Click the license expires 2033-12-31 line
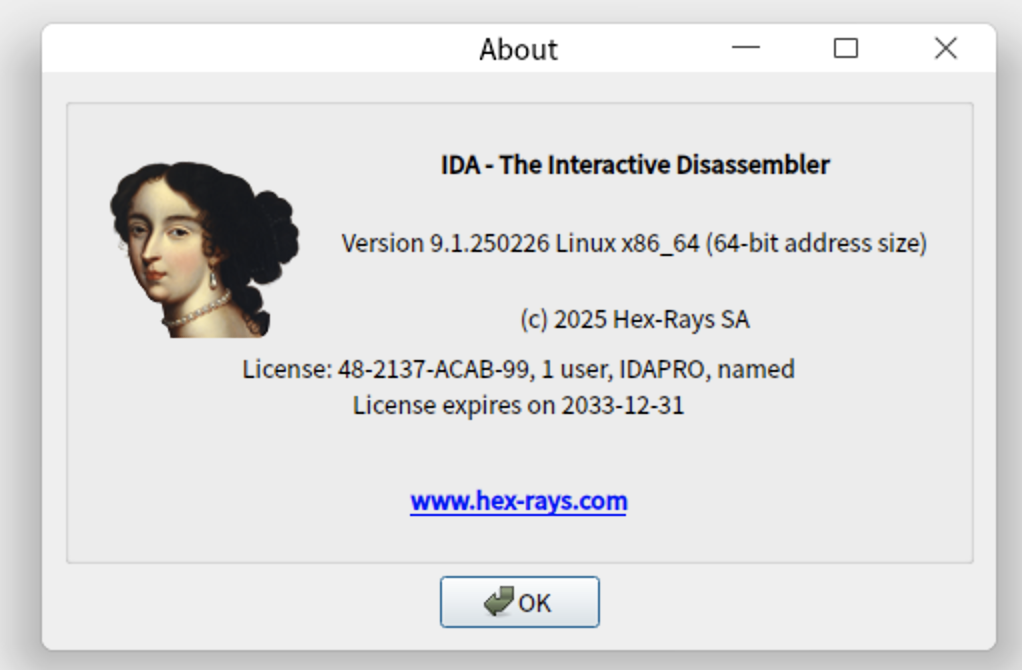1022x670 pixels. pyautogui.click(x=518, y=405)
